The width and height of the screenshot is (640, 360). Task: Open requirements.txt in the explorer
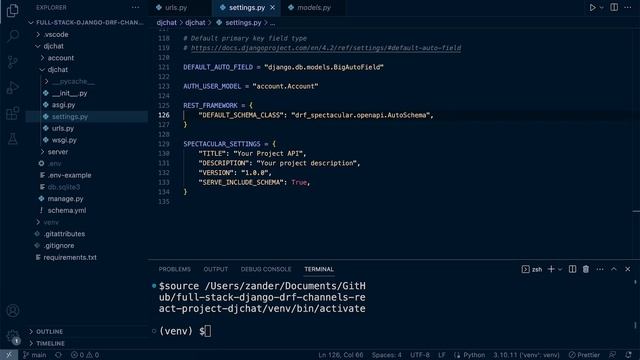point(87,258)
